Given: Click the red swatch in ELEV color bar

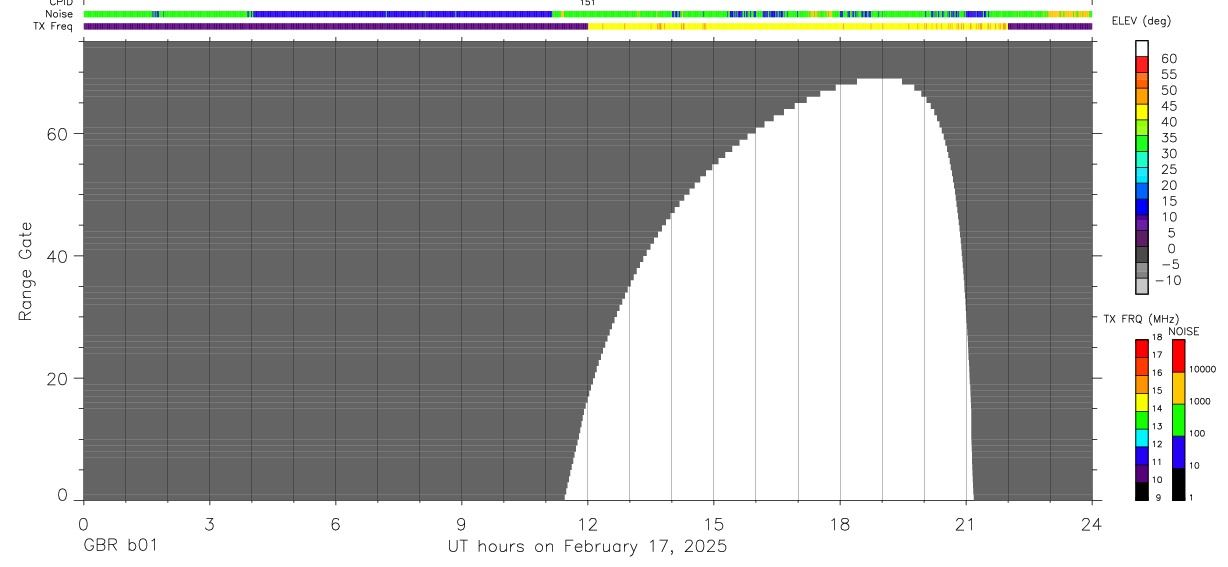Looking at the screenshot, I should click(x=1142, y=64).
